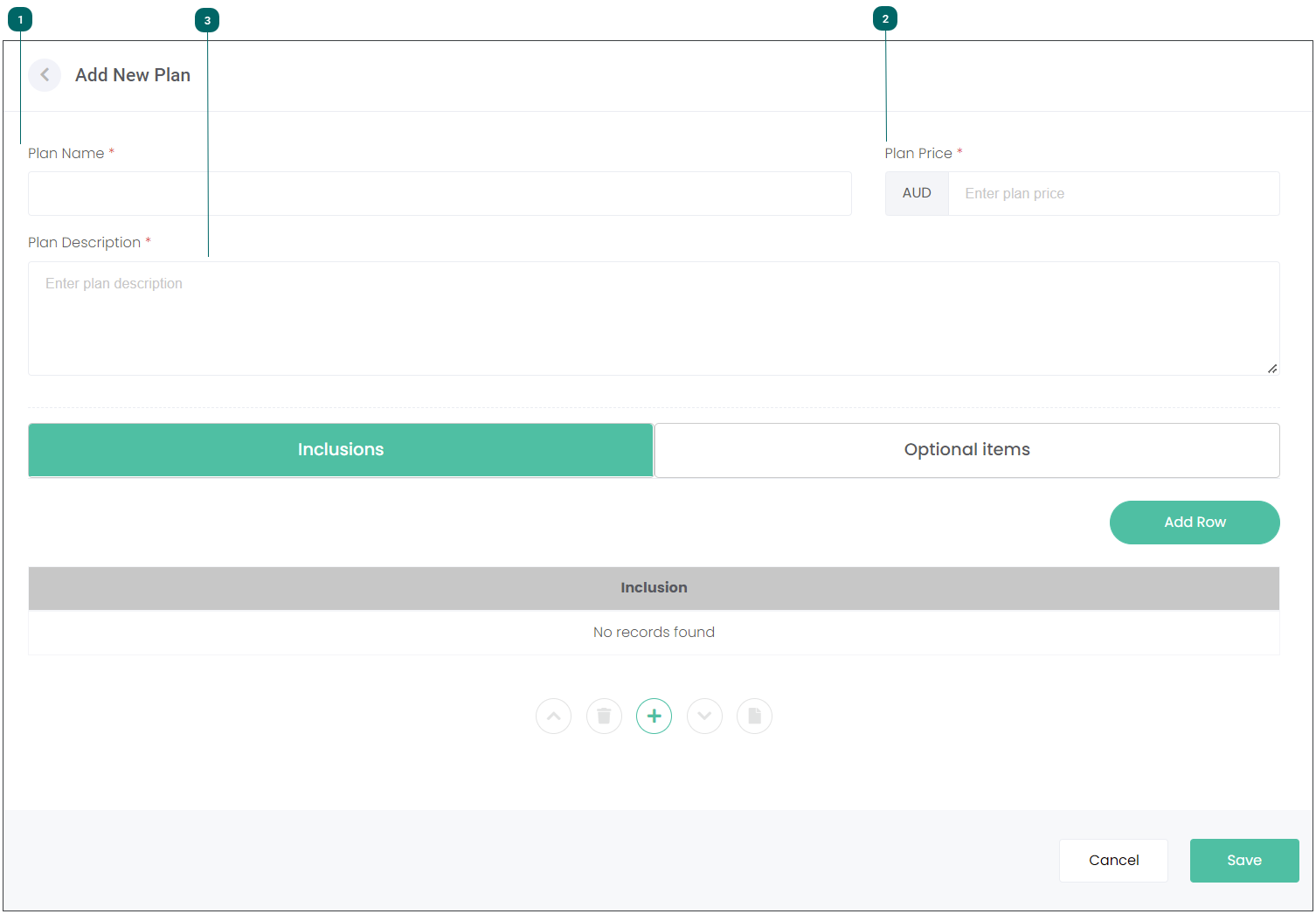Viewport: 1316px width, 914px height.
Task: Delete row using the trash icon
Action: (604, 717)
